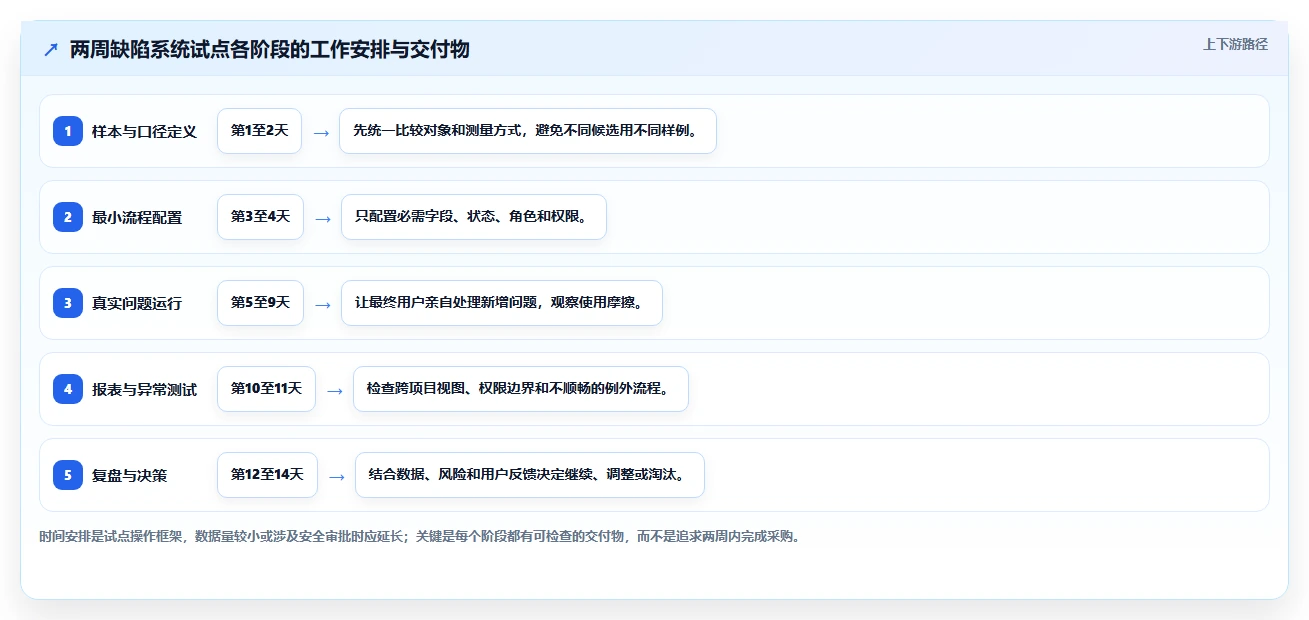Click the arrow after 第1至2天

[321, 132]
